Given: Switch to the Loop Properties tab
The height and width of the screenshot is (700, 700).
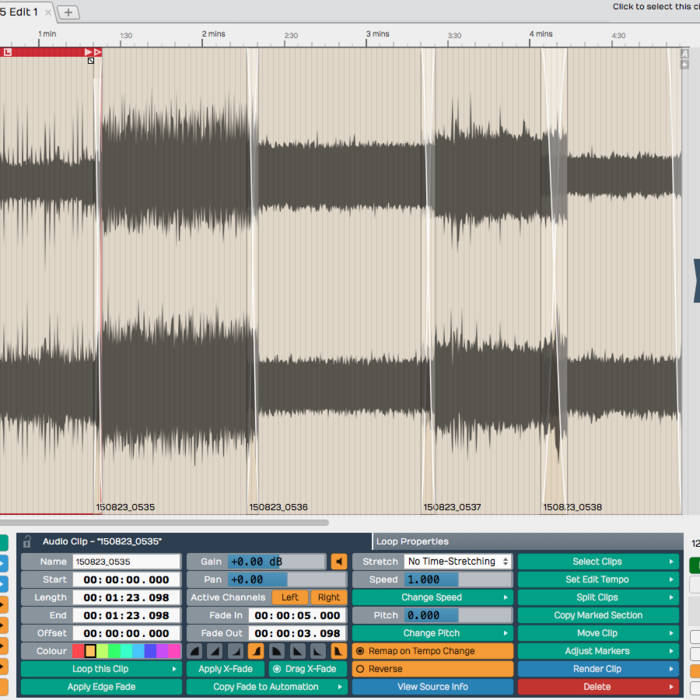Looking at the screenshot, I should pos(412,541).
